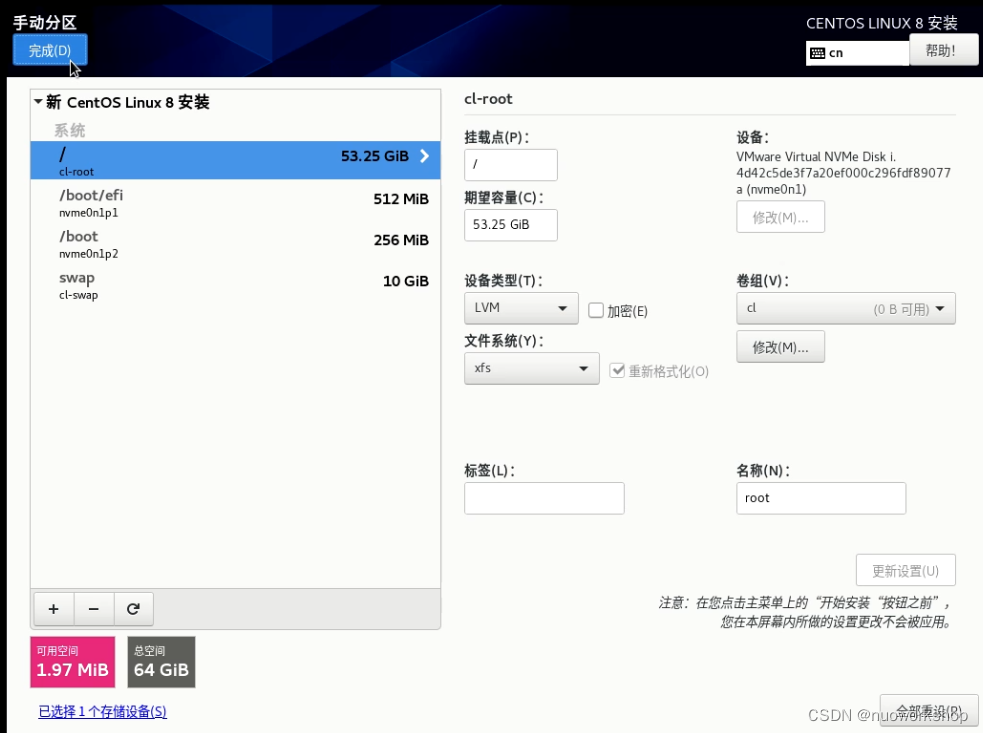Click the chevron arrow on the / row
This screenshot has width=983, height=733.
point(424,156)
